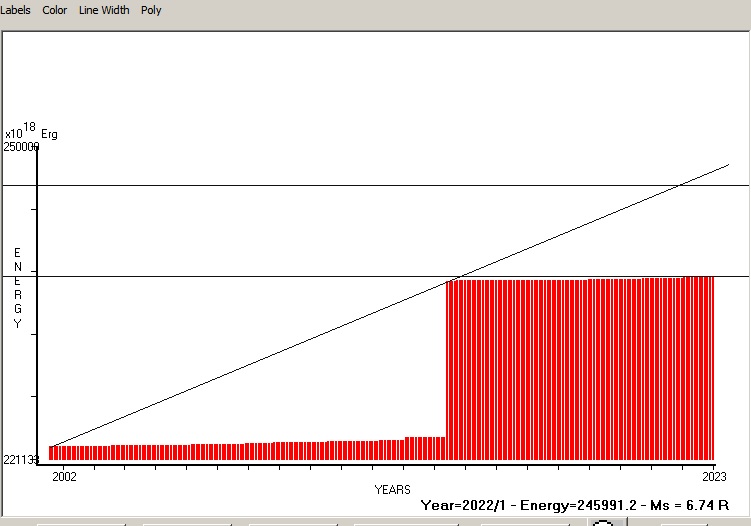The width and height of the screenshot is (751, 526).
Task: Open the Poly menu
Action: pos(151,10)
